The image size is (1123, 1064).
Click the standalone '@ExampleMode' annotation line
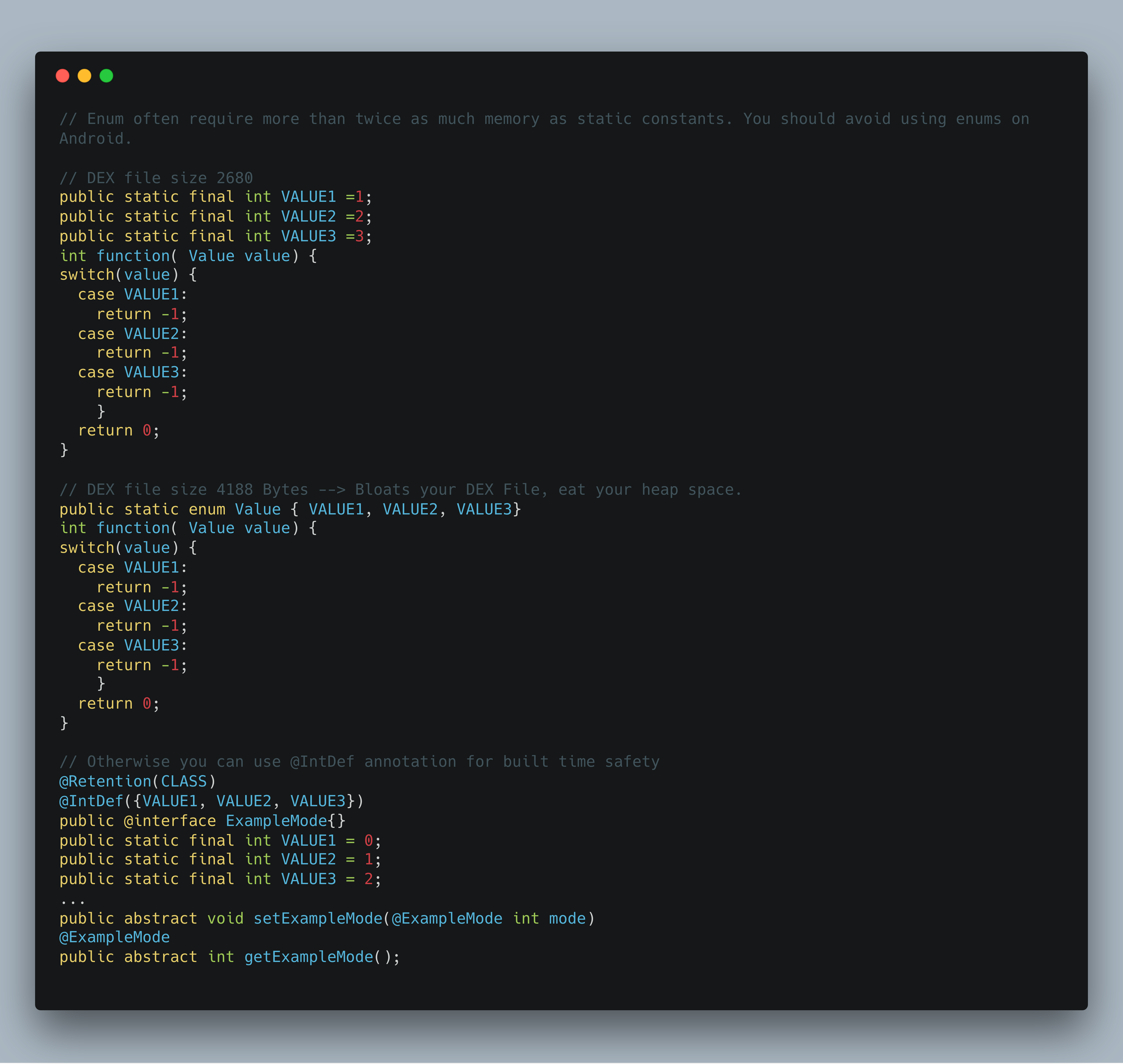click(115, 937)
